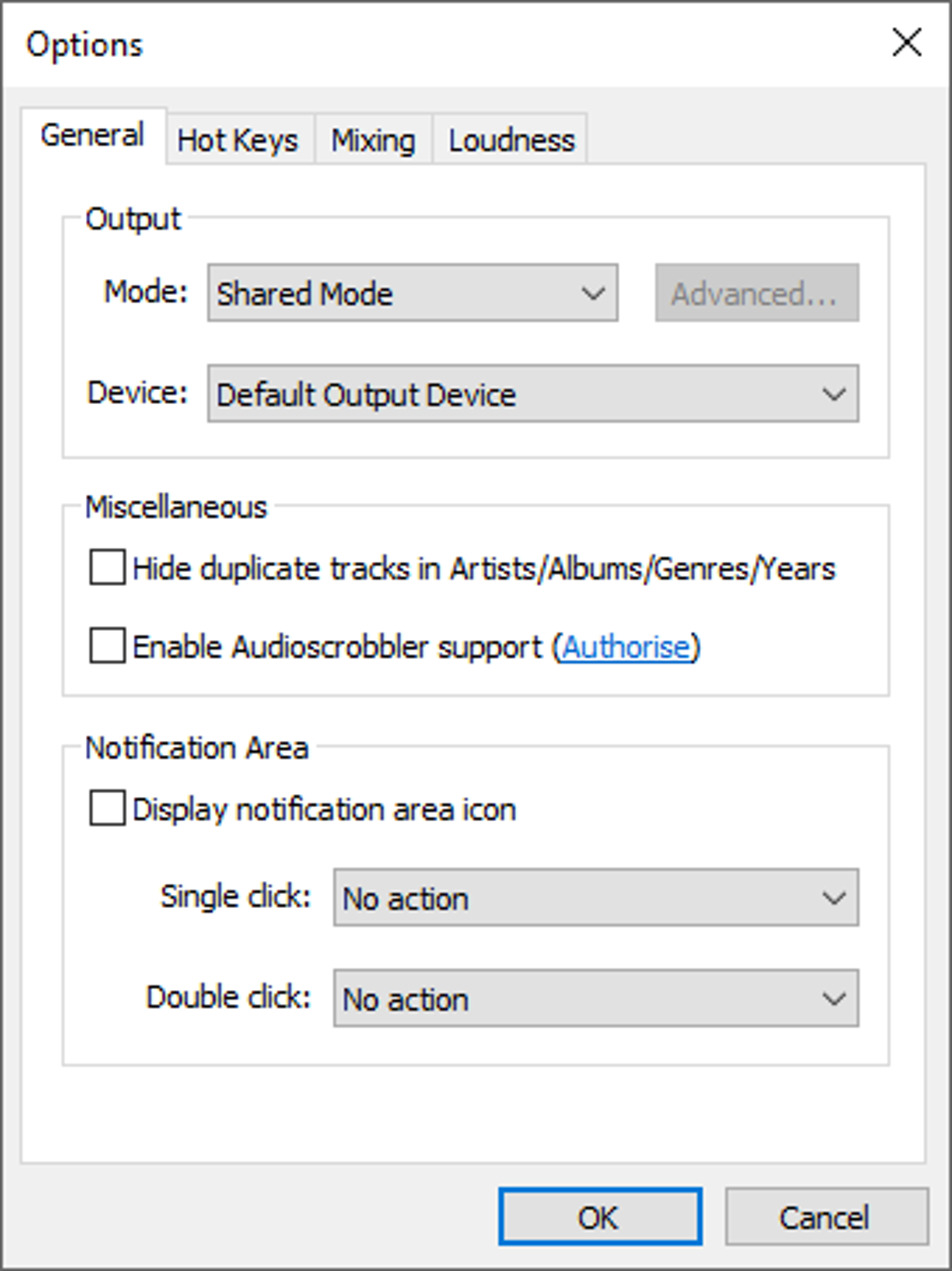952x1271 pixels.
Task: Click the greyed-out Advanced... button
Action: pyautogui.click(x=757, y=293)
